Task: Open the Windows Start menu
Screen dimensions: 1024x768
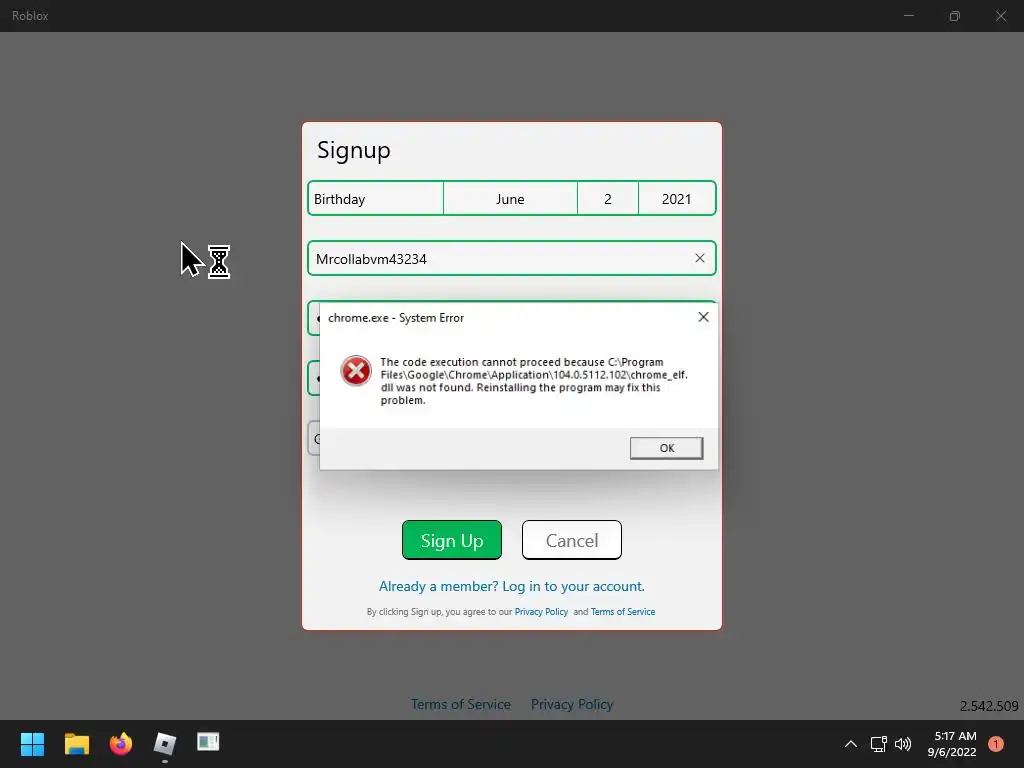Action: (x=32, y=743)
